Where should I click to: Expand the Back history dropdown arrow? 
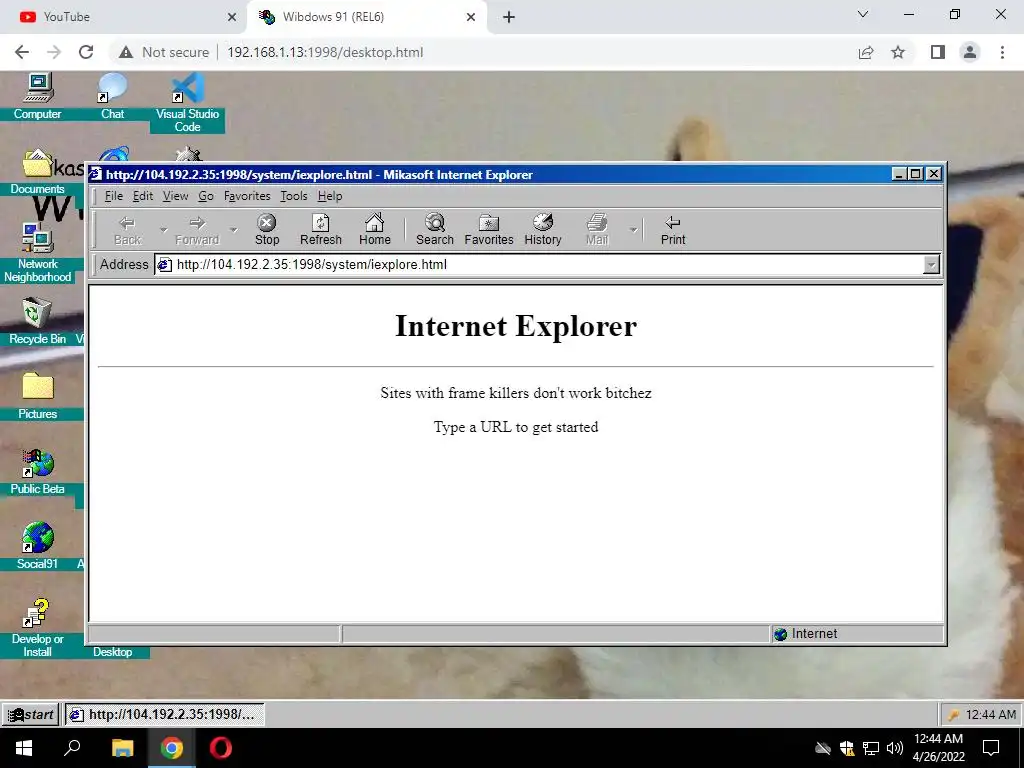(x=163, y=230)
